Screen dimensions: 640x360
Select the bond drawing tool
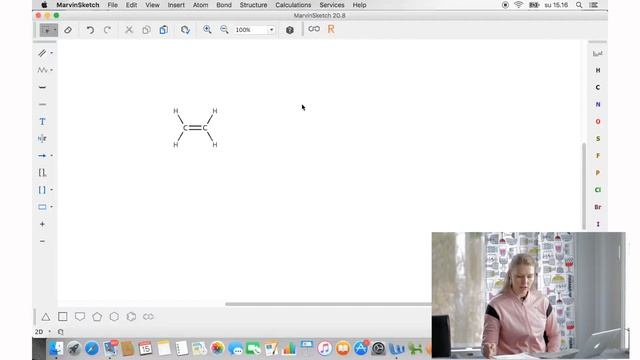[x=42, y=53]
